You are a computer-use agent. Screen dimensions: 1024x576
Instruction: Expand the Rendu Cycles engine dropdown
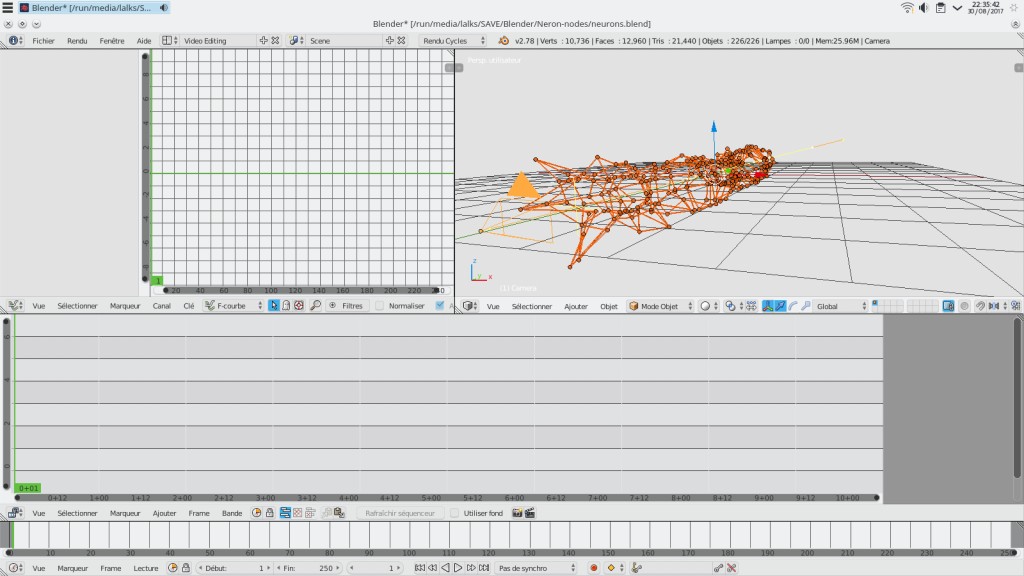coord(452,41)
